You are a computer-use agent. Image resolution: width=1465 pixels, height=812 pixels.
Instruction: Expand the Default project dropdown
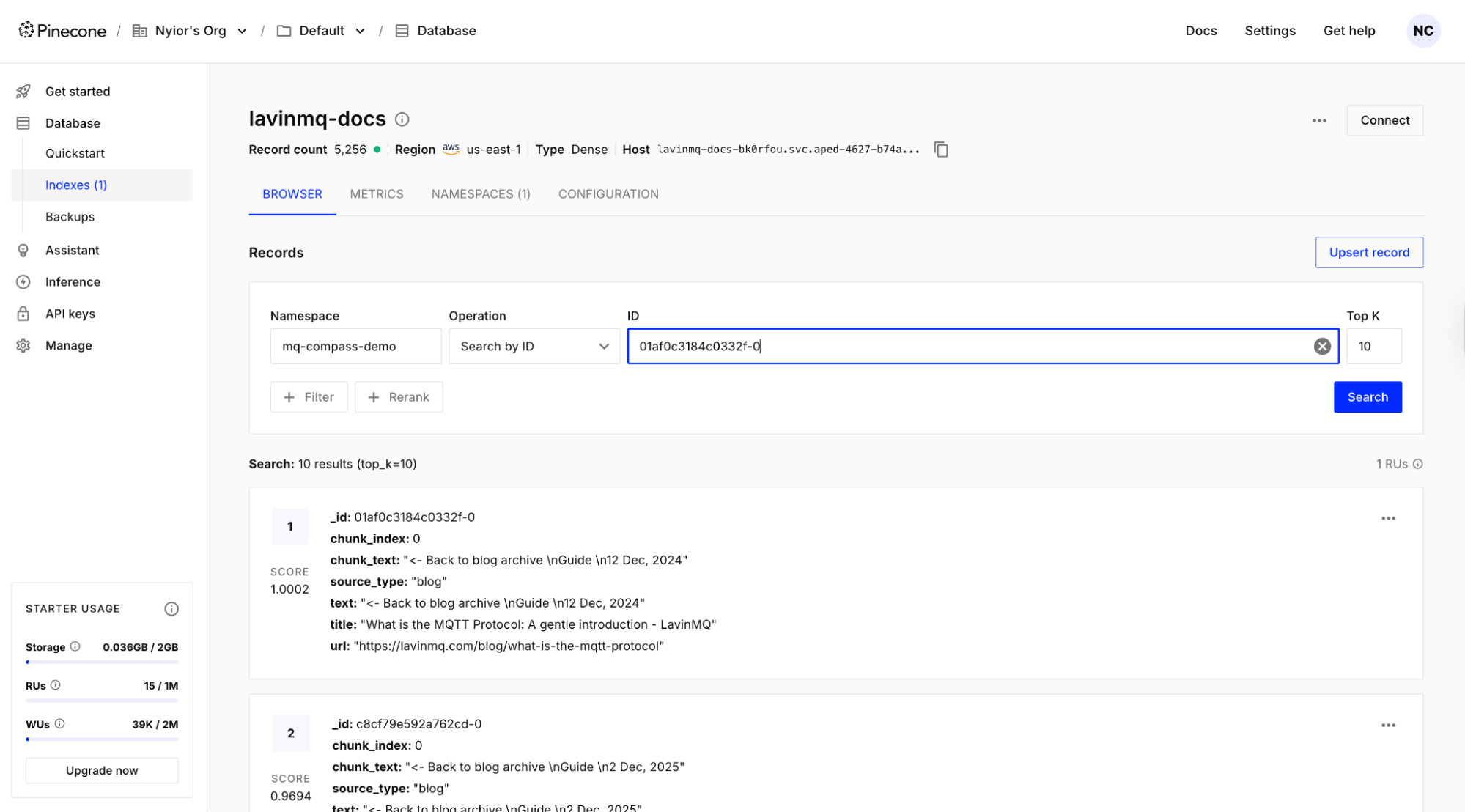point(360,31)
